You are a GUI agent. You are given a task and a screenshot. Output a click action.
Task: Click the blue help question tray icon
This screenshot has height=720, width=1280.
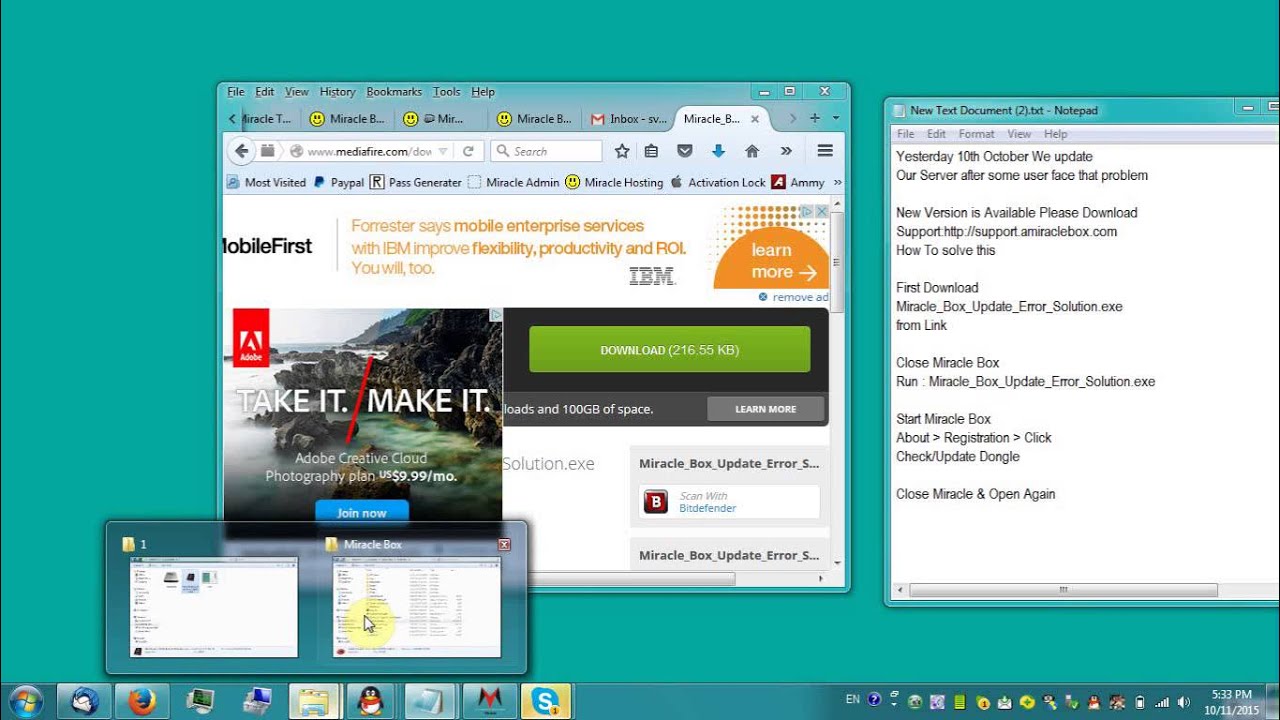tap(875, 701)
